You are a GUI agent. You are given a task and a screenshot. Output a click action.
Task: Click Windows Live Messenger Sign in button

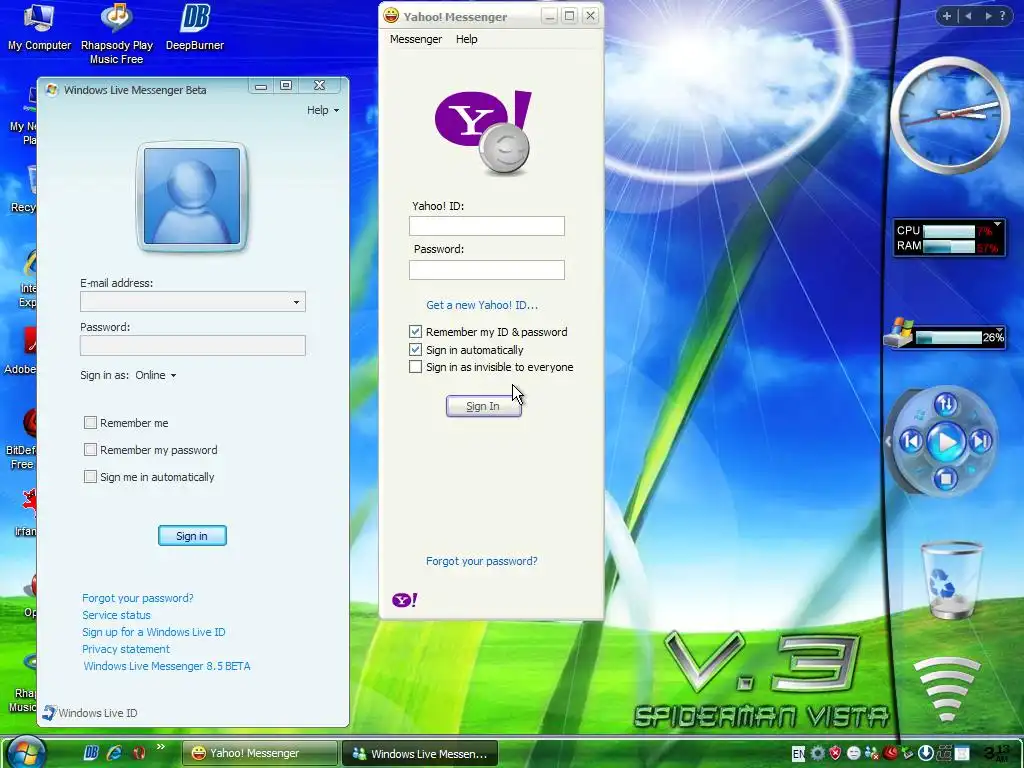[x=192, y=536]
